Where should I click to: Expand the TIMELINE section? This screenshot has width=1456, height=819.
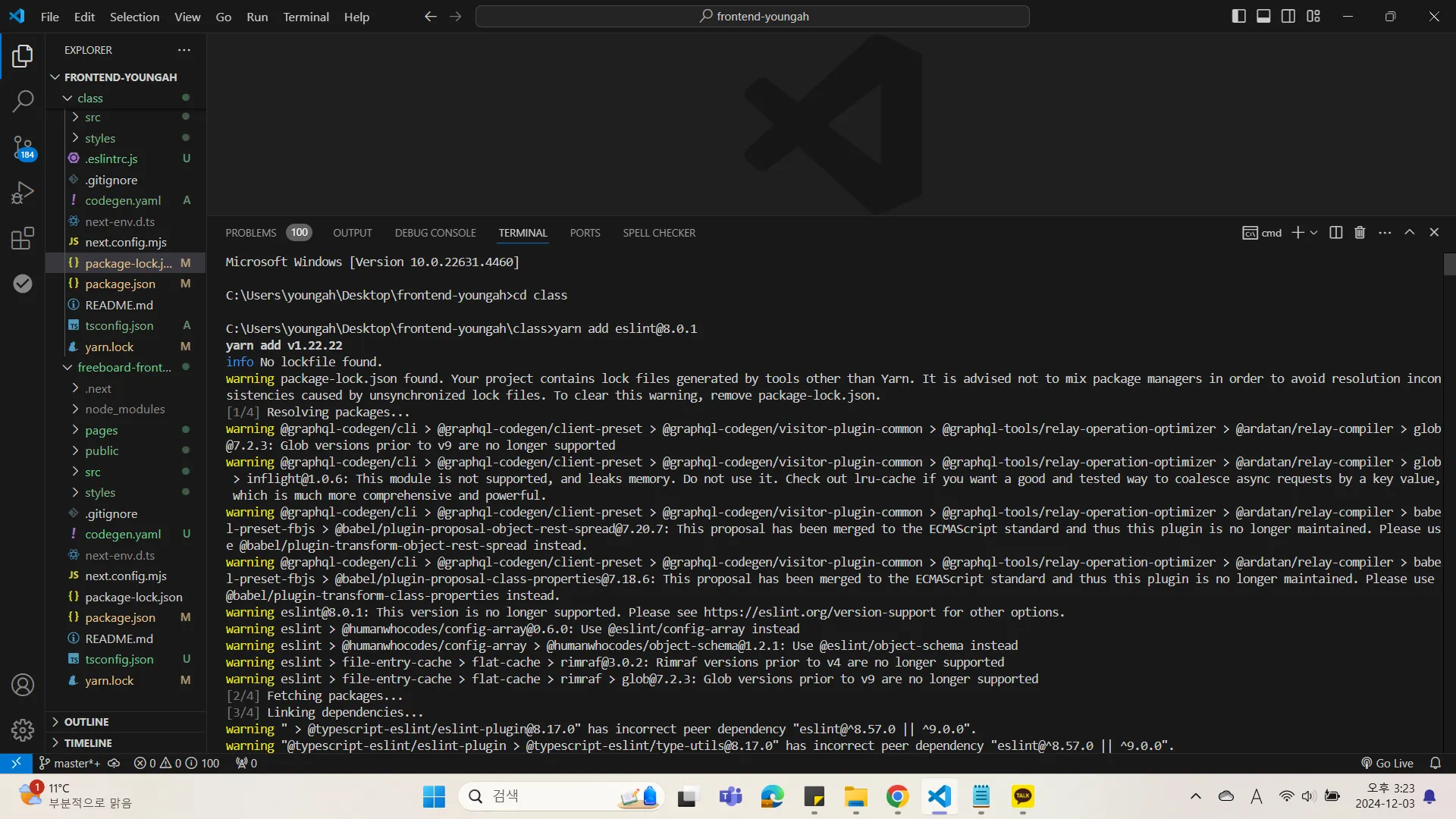click(125, 743)
